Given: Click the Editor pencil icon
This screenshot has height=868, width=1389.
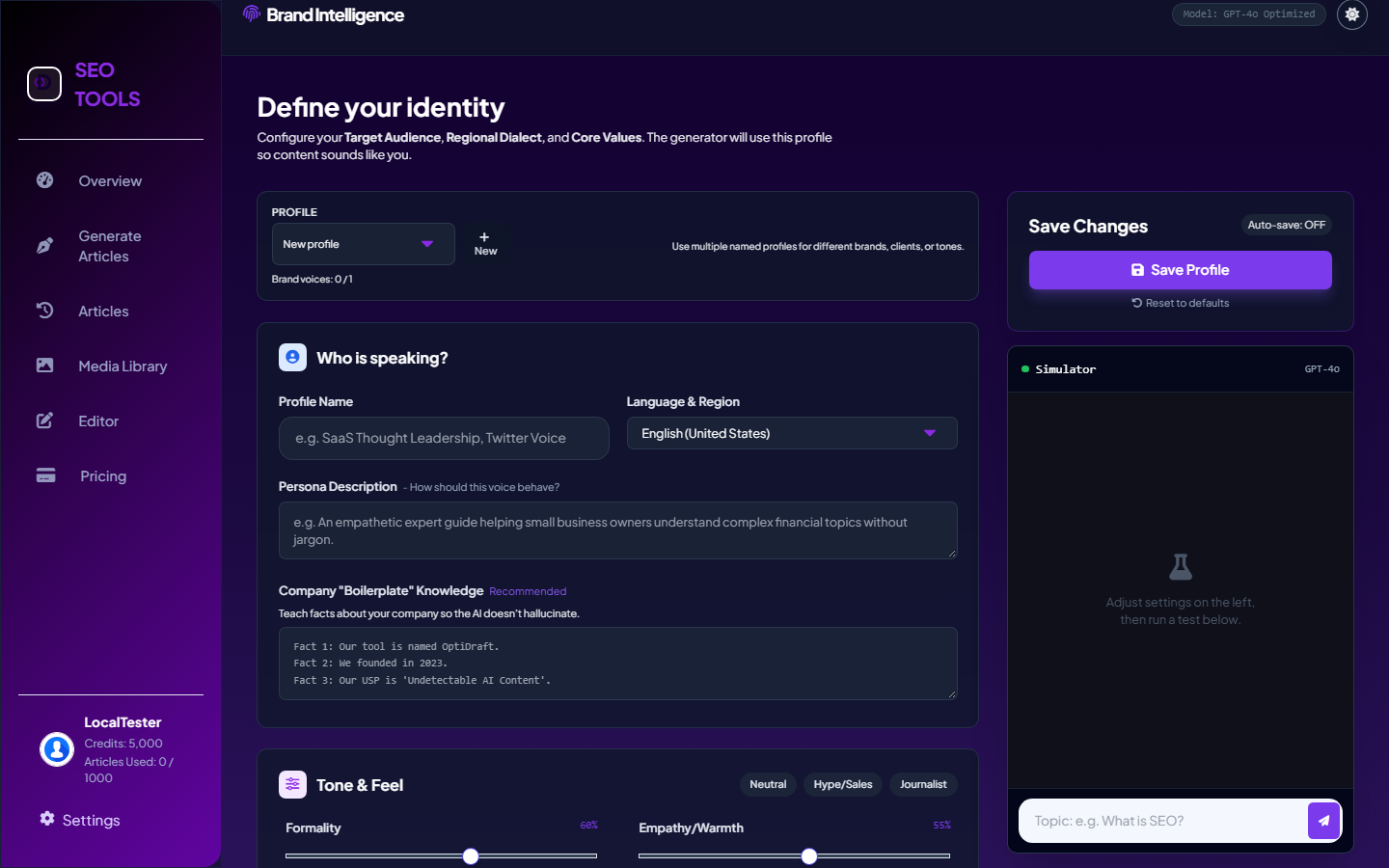Looking at the screenshot, I should coord(44,420).
